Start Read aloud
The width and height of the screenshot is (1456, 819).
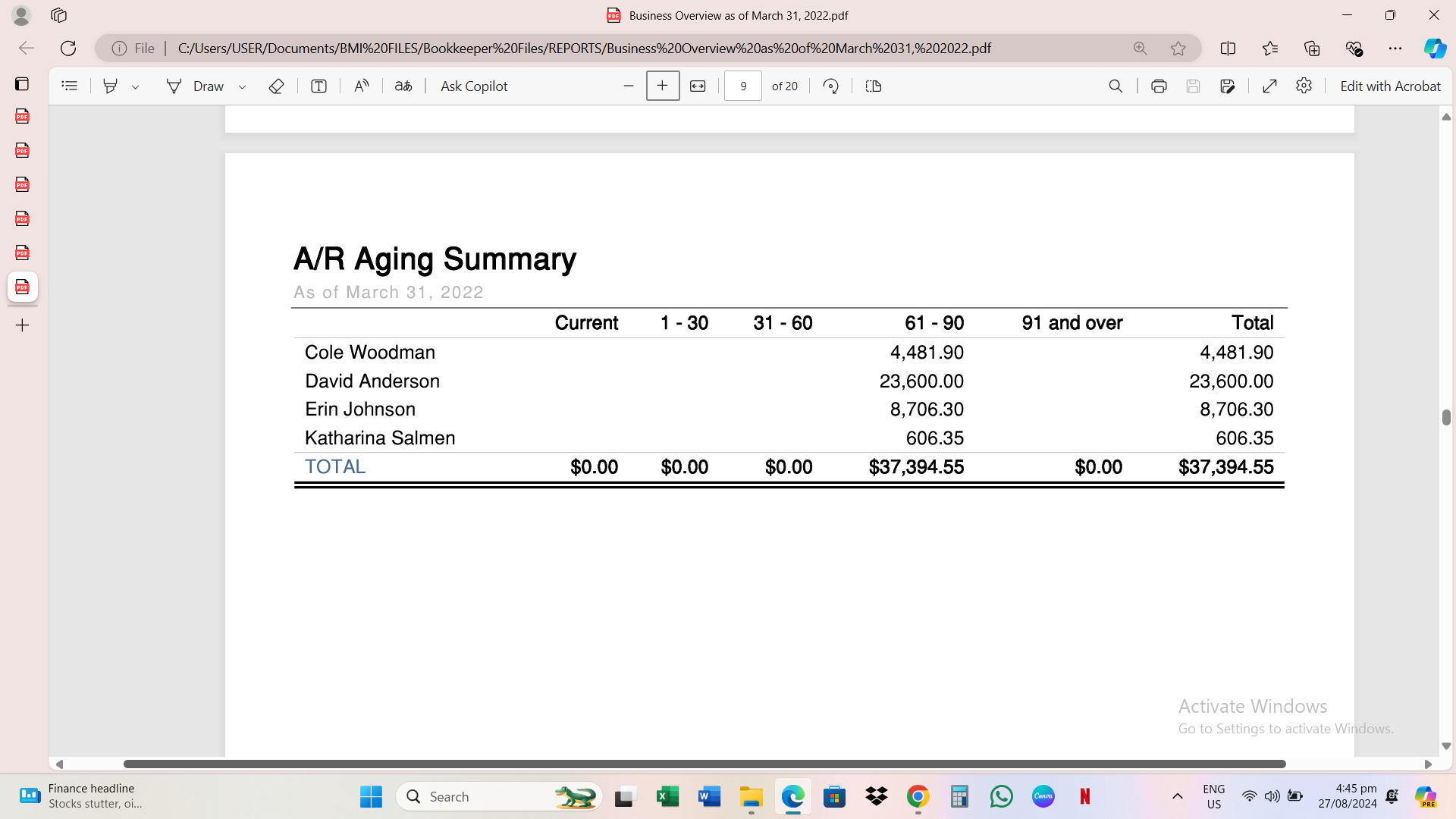(x=361, y=86)
